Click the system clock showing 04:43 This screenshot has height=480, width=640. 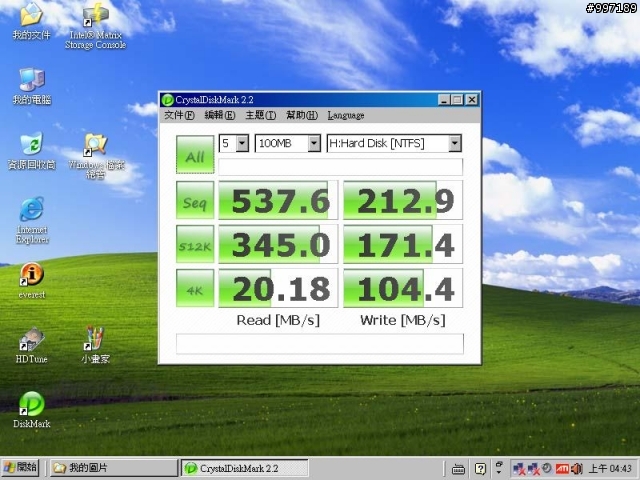[611, 469]
